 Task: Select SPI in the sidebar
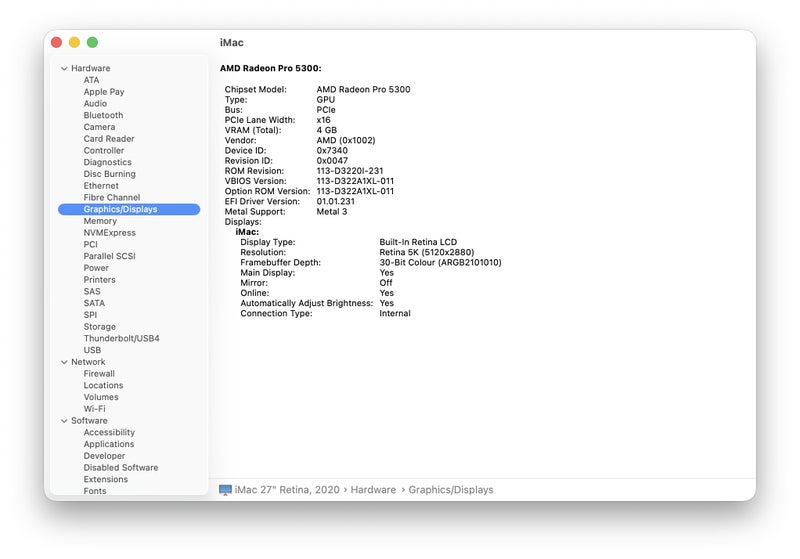click(x=90, y=315)
